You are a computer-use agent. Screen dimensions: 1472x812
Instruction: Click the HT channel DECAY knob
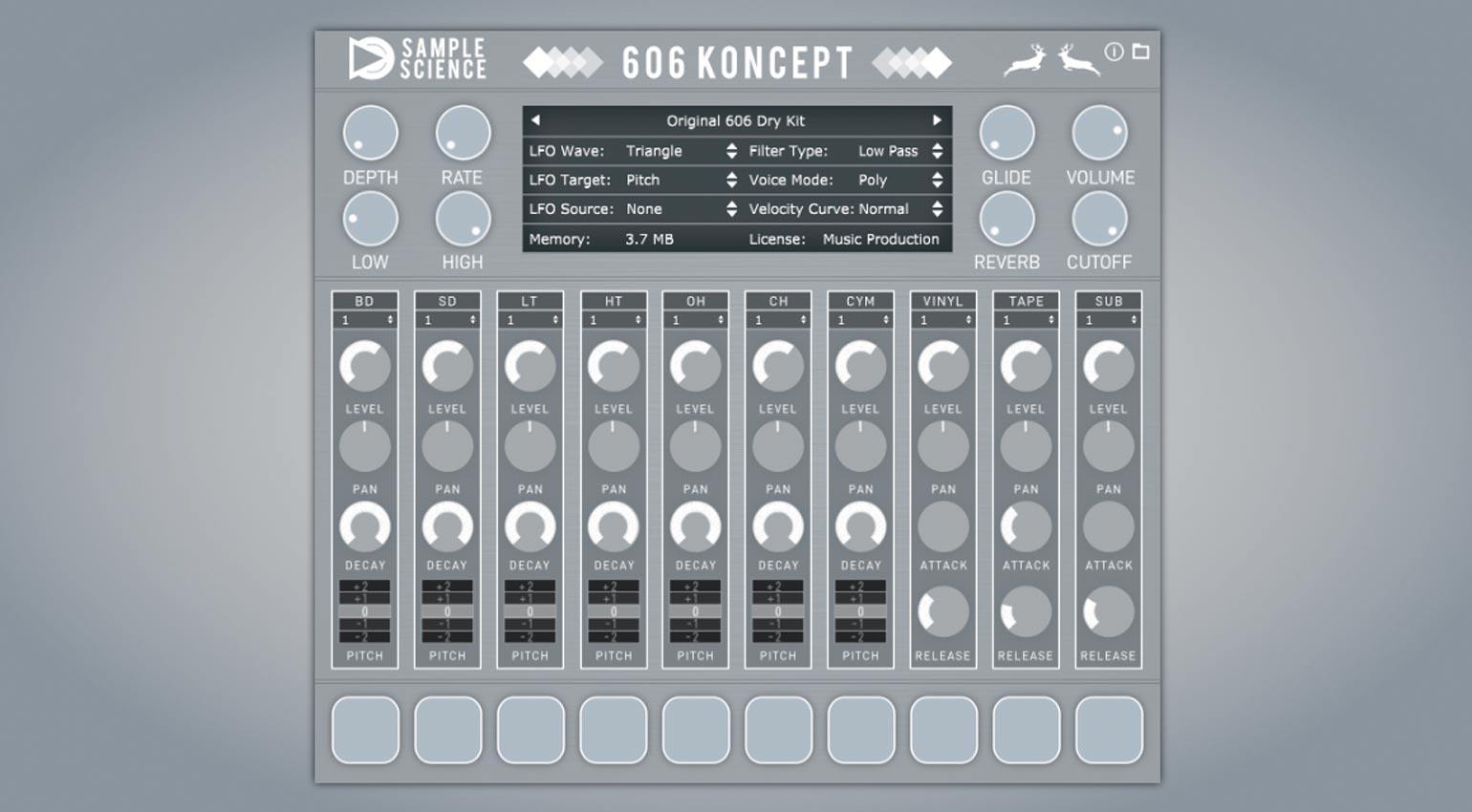613,526
